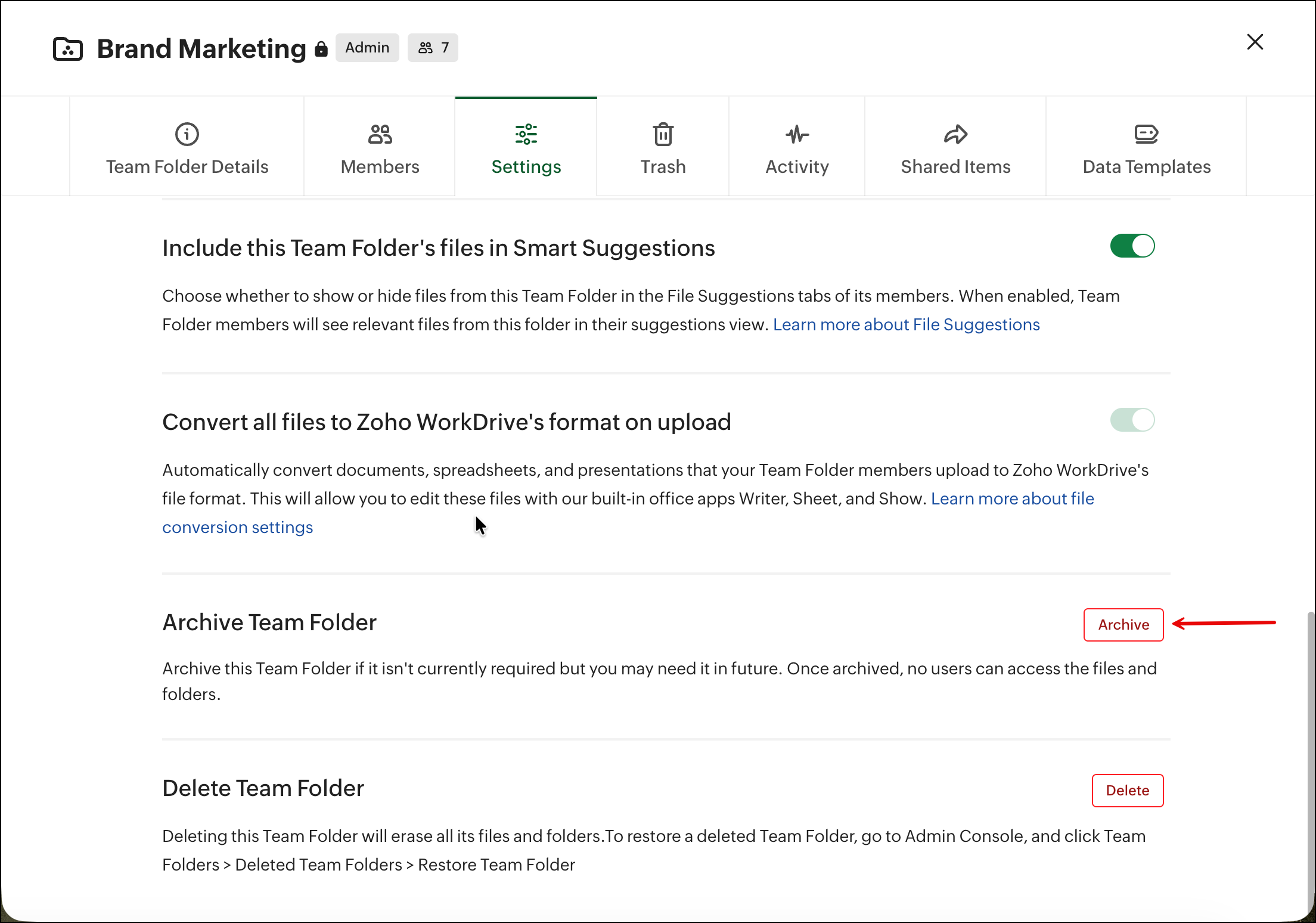
Task: Click the Activity pulse icon
Action: [x=797, y=134]
